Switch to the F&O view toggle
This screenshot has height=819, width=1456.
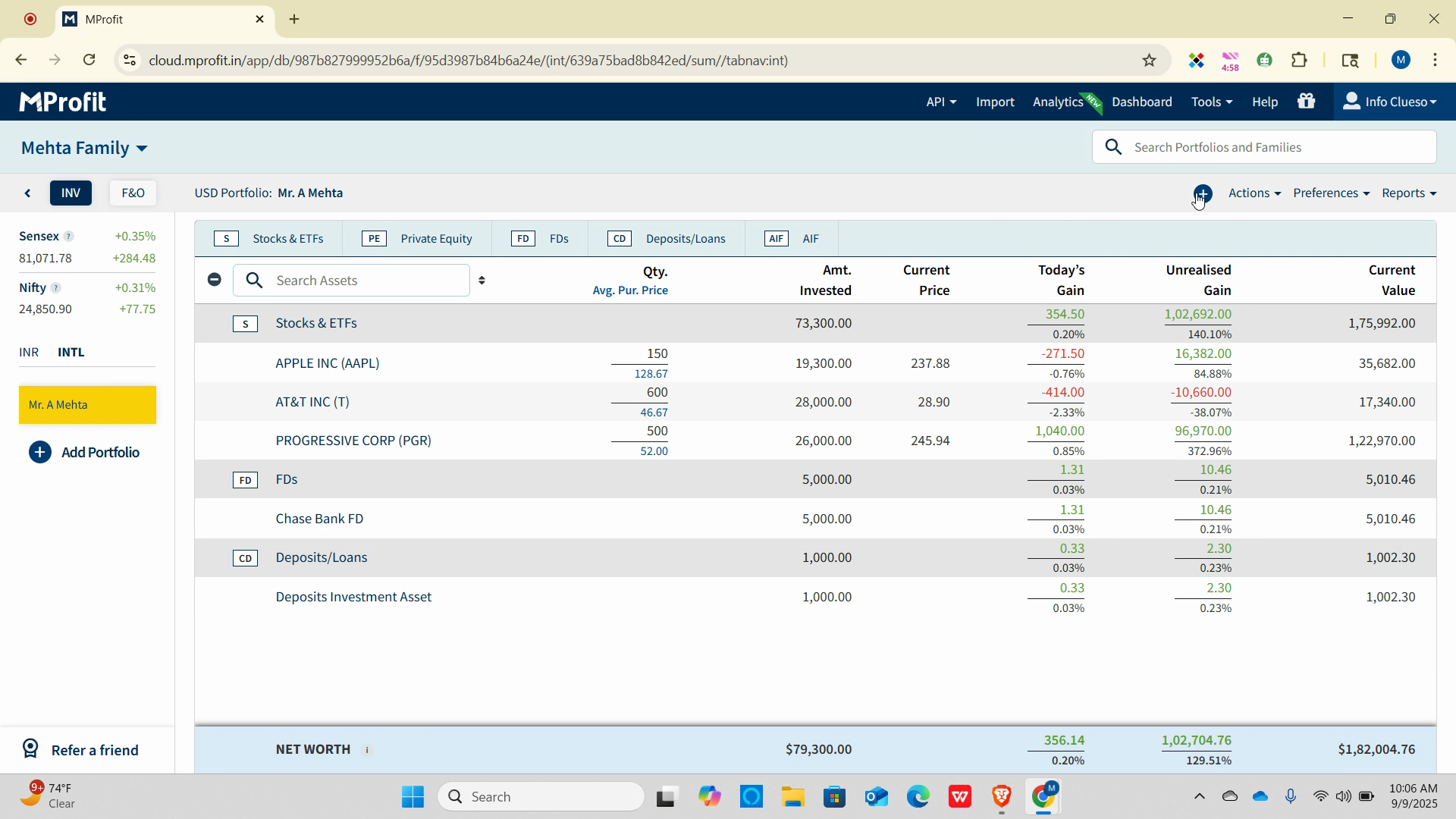click(x=133, y=193)
